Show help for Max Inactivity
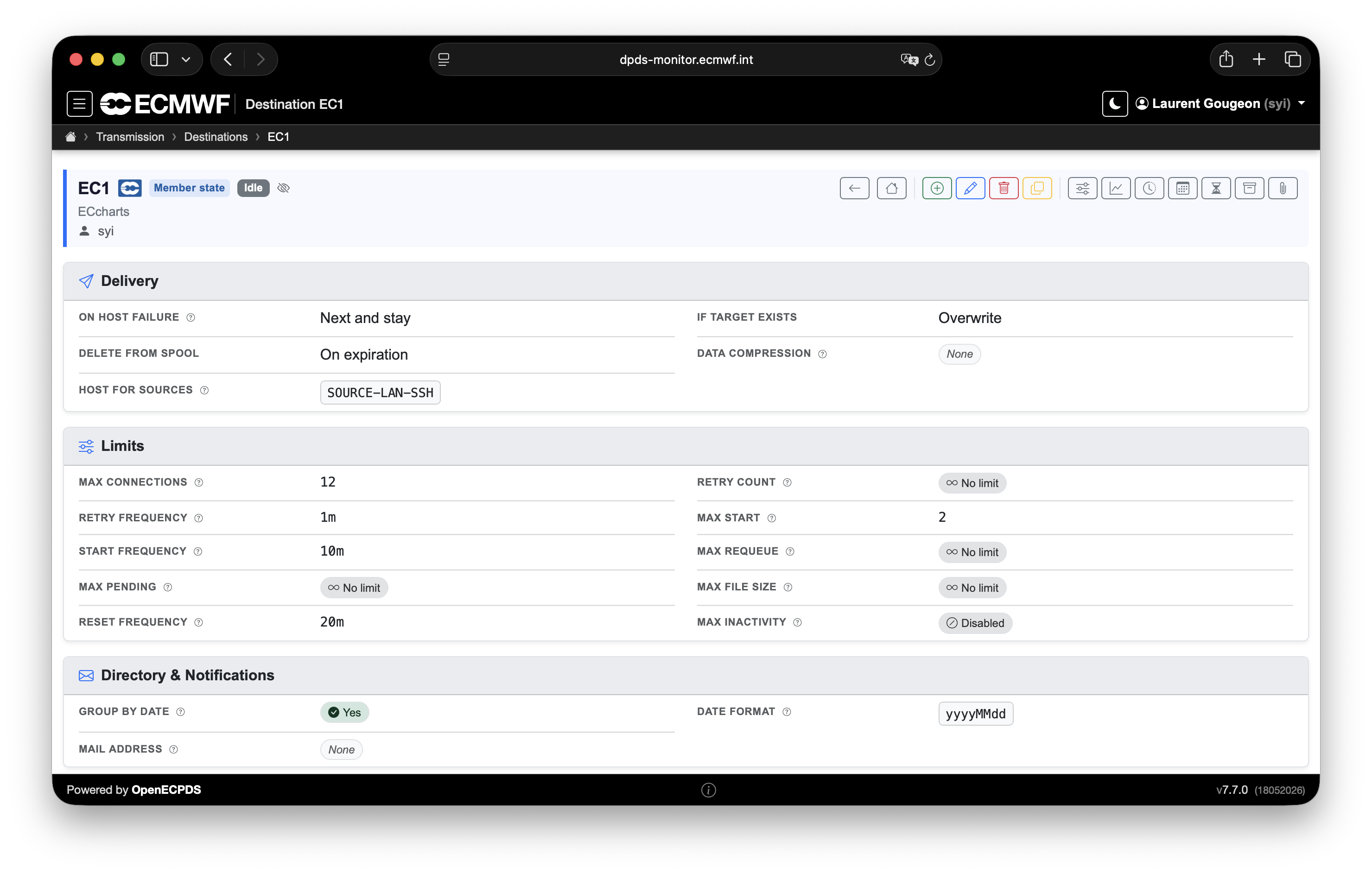The width and height of the screenshot is (1372, 874). pyautogui.click(x=798, y=623)
